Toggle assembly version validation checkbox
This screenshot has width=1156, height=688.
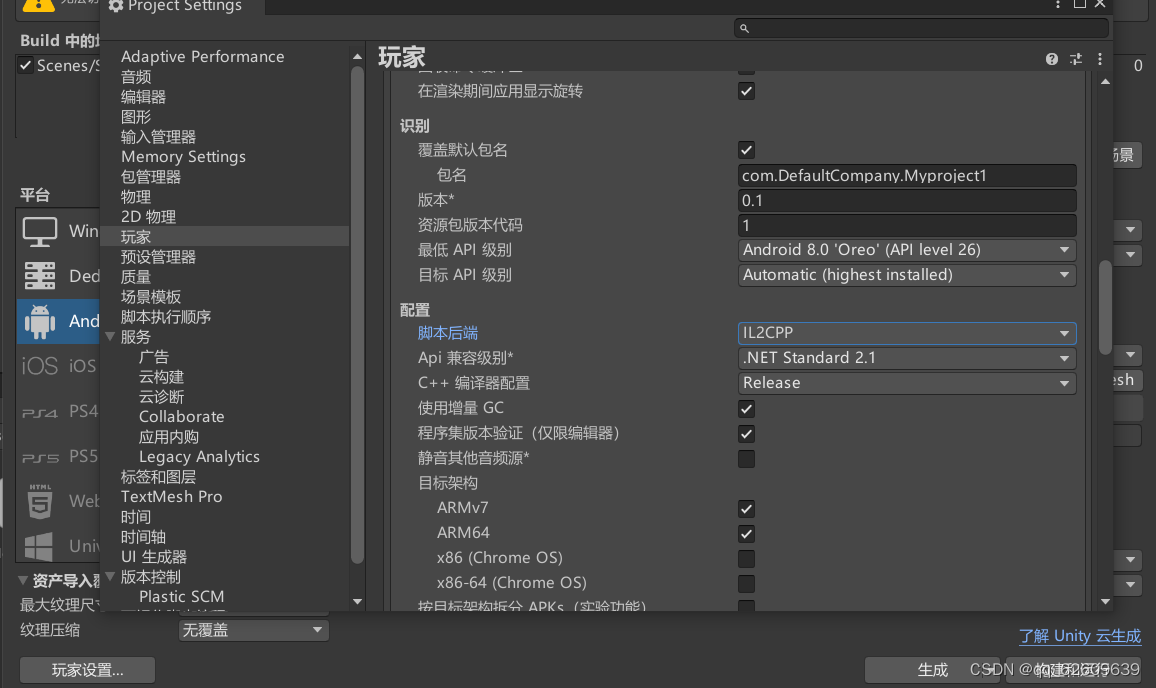(x=746, y=434)
